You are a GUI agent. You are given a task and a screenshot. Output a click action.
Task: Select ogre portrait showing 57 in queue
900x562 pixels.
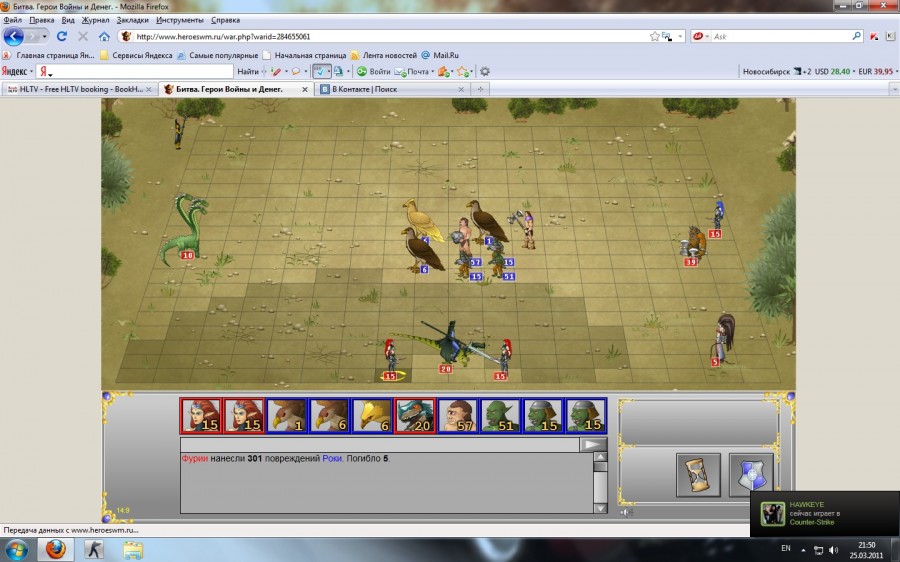coord(458,415)
